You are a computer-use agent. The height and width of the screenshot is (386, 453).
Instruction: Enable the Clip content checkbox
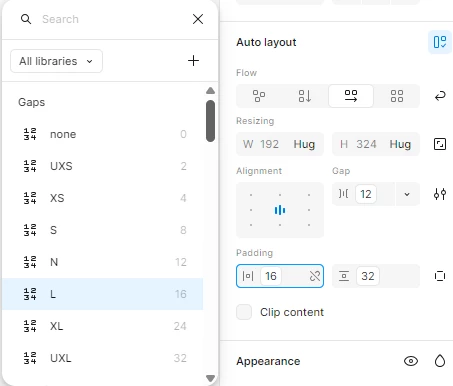point(244,312)
